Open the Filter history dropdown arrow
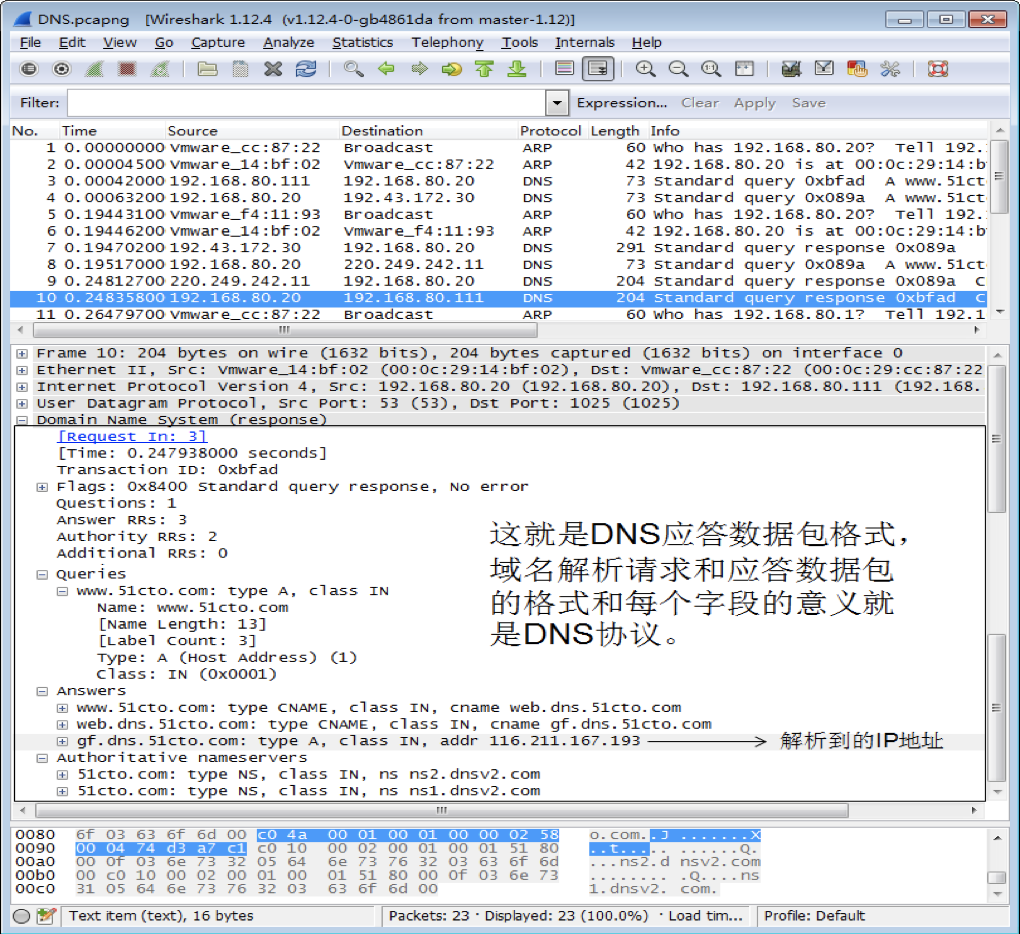Screen dimensions: 1020x934 click(557, 103)
